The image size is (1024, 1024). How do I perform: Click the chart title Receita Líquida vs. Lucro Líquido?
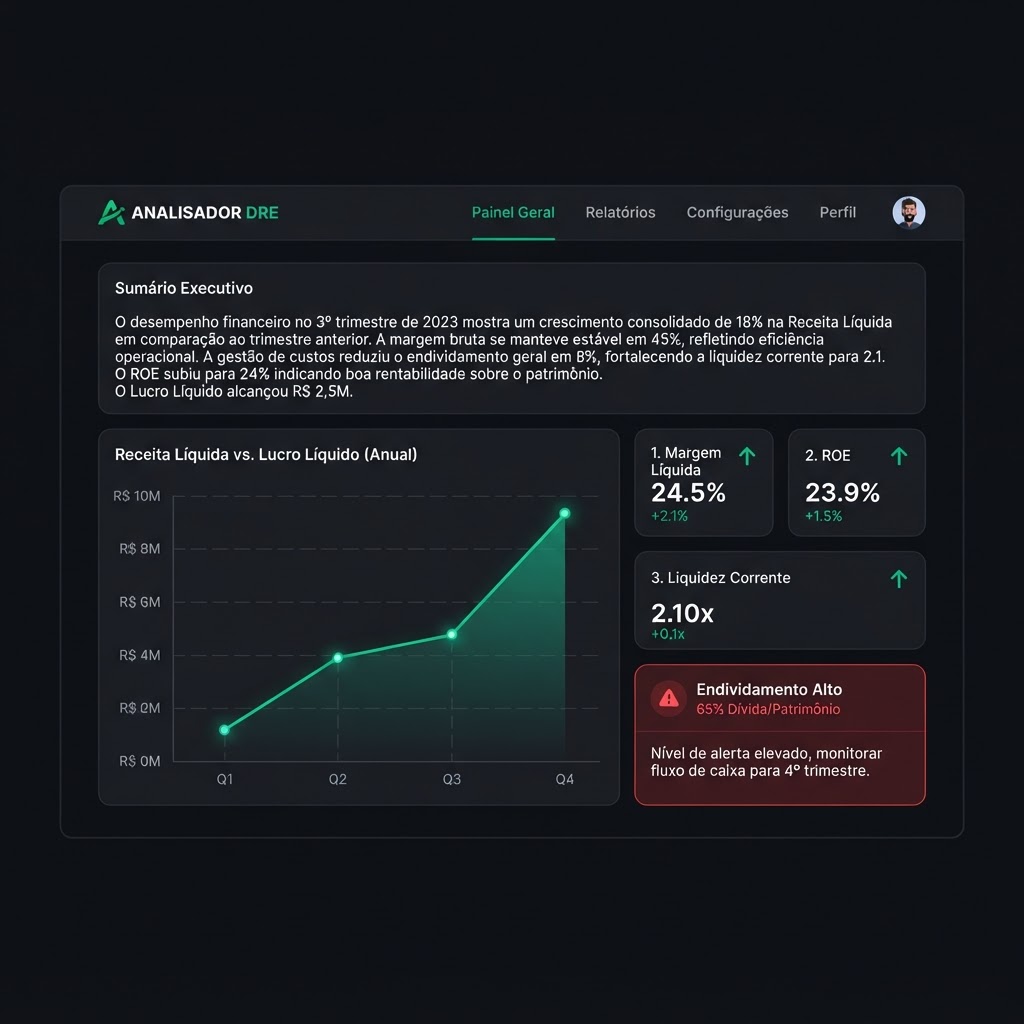click(x=266, y=455)
